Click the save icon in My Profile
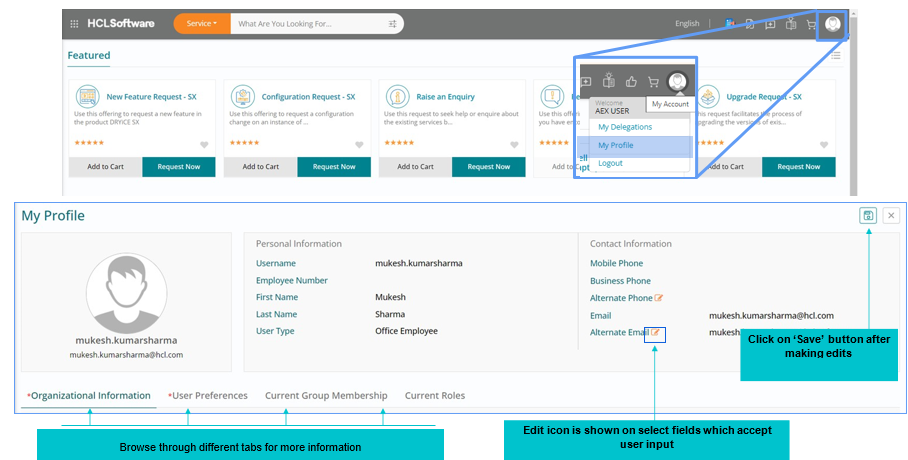 (868, 216)
